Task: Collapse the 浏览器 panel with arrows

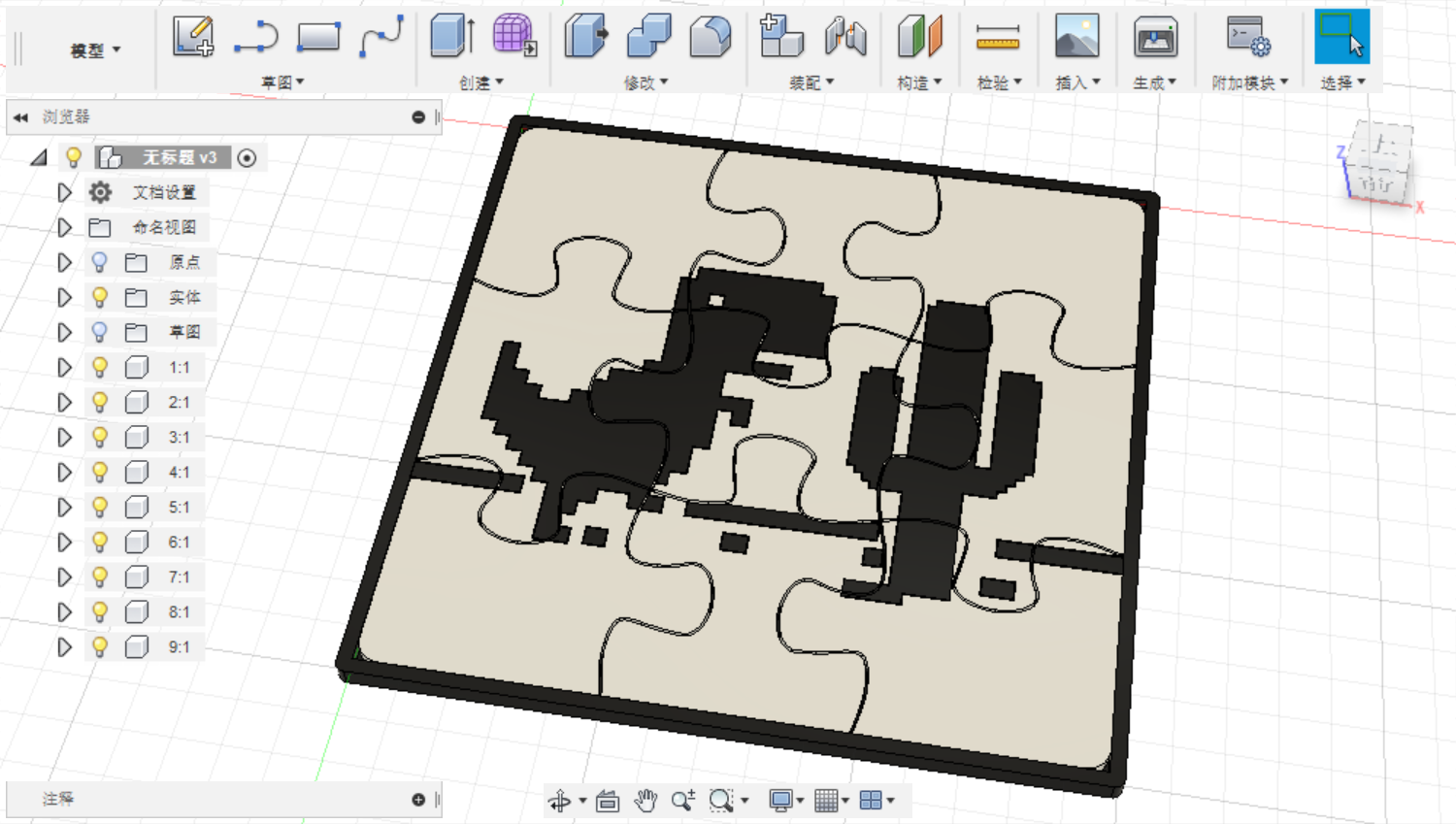Action: [20, 117]
